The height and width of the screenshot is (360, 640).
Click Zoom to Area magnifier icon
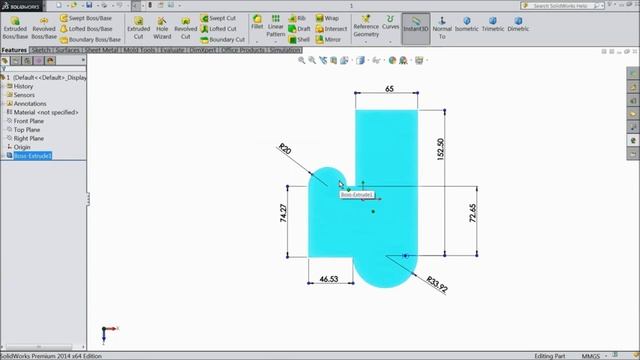coord(312,60)
